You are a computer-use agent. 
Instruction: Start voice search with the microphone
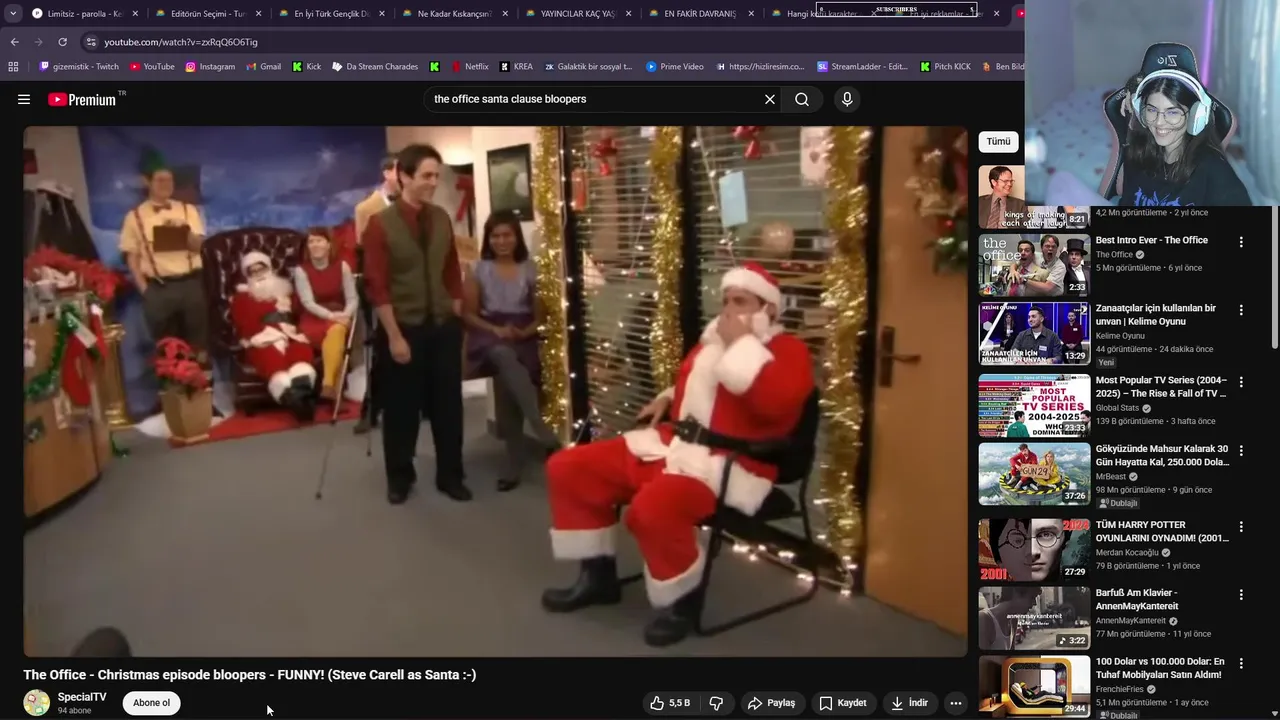(x=847, y=99)
